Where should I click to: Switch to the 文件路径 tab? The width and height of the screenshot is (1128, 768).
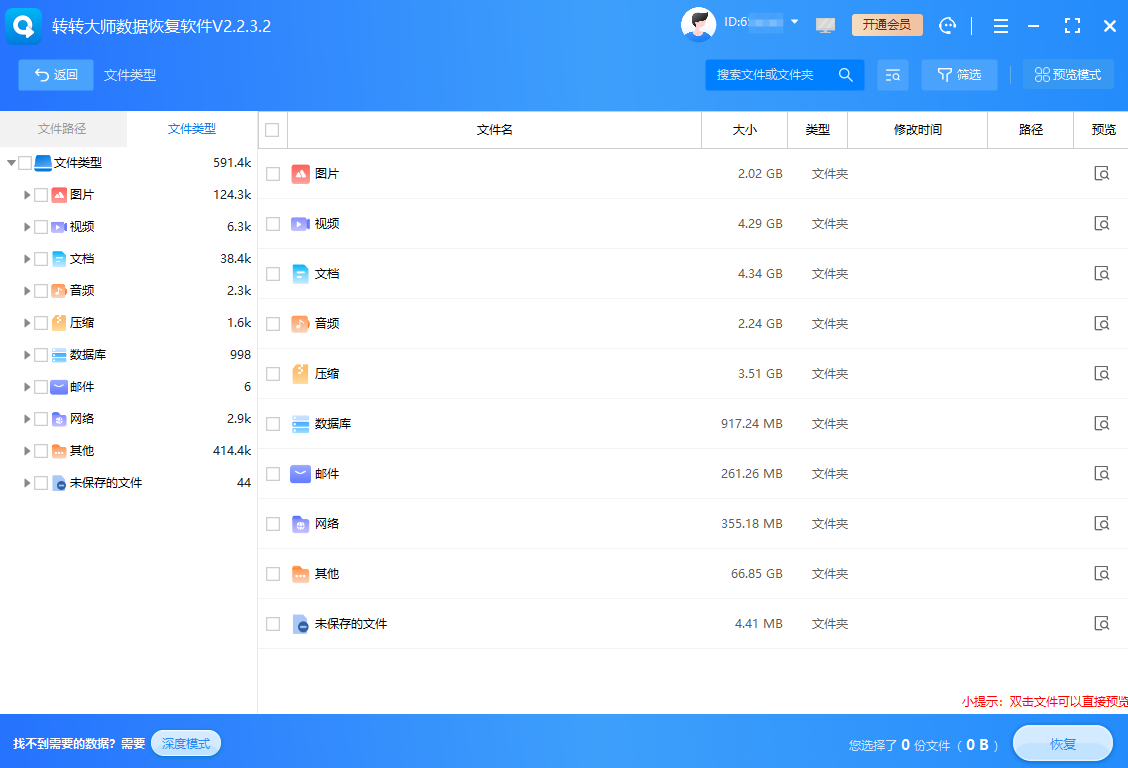[x=62, y=129]
